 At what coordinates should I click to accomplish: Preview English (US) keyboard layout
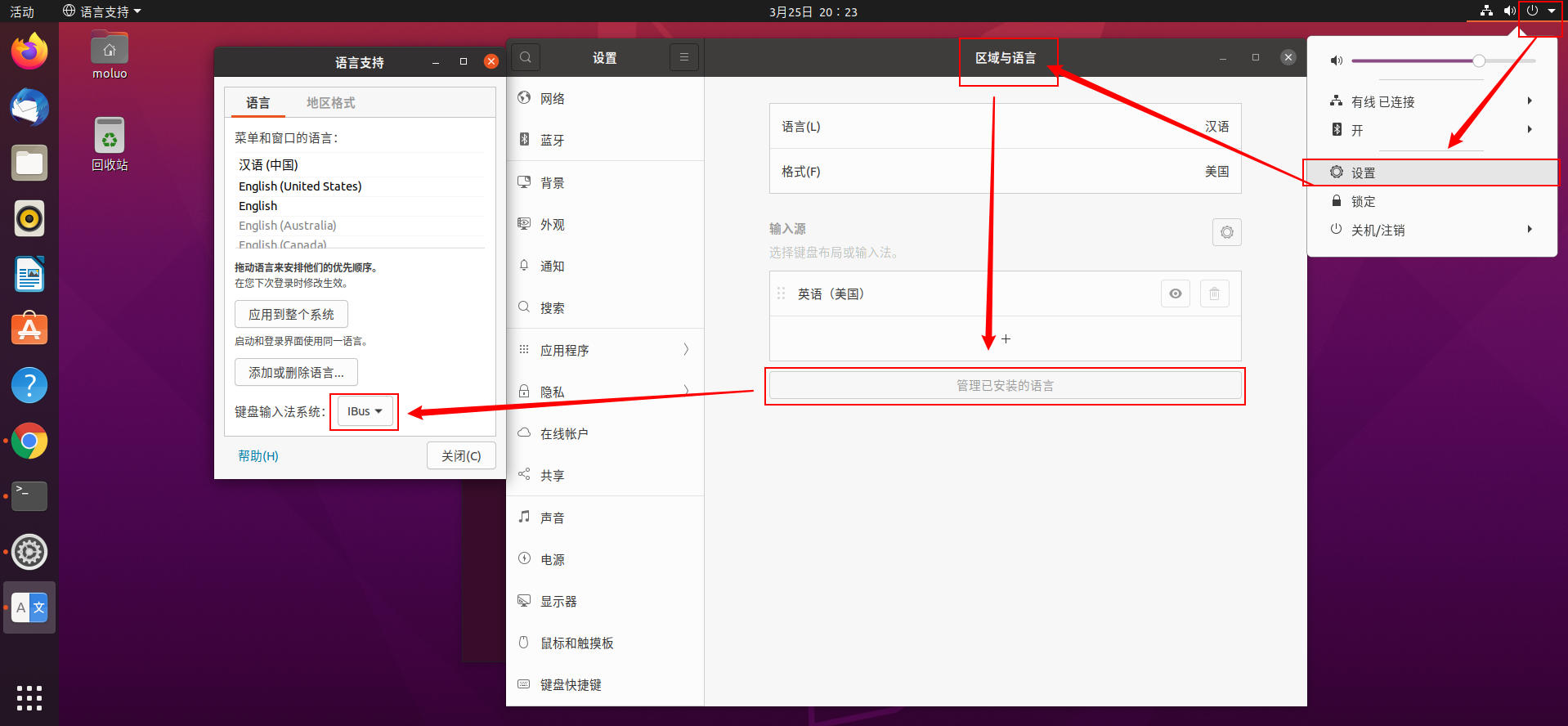1175,294
